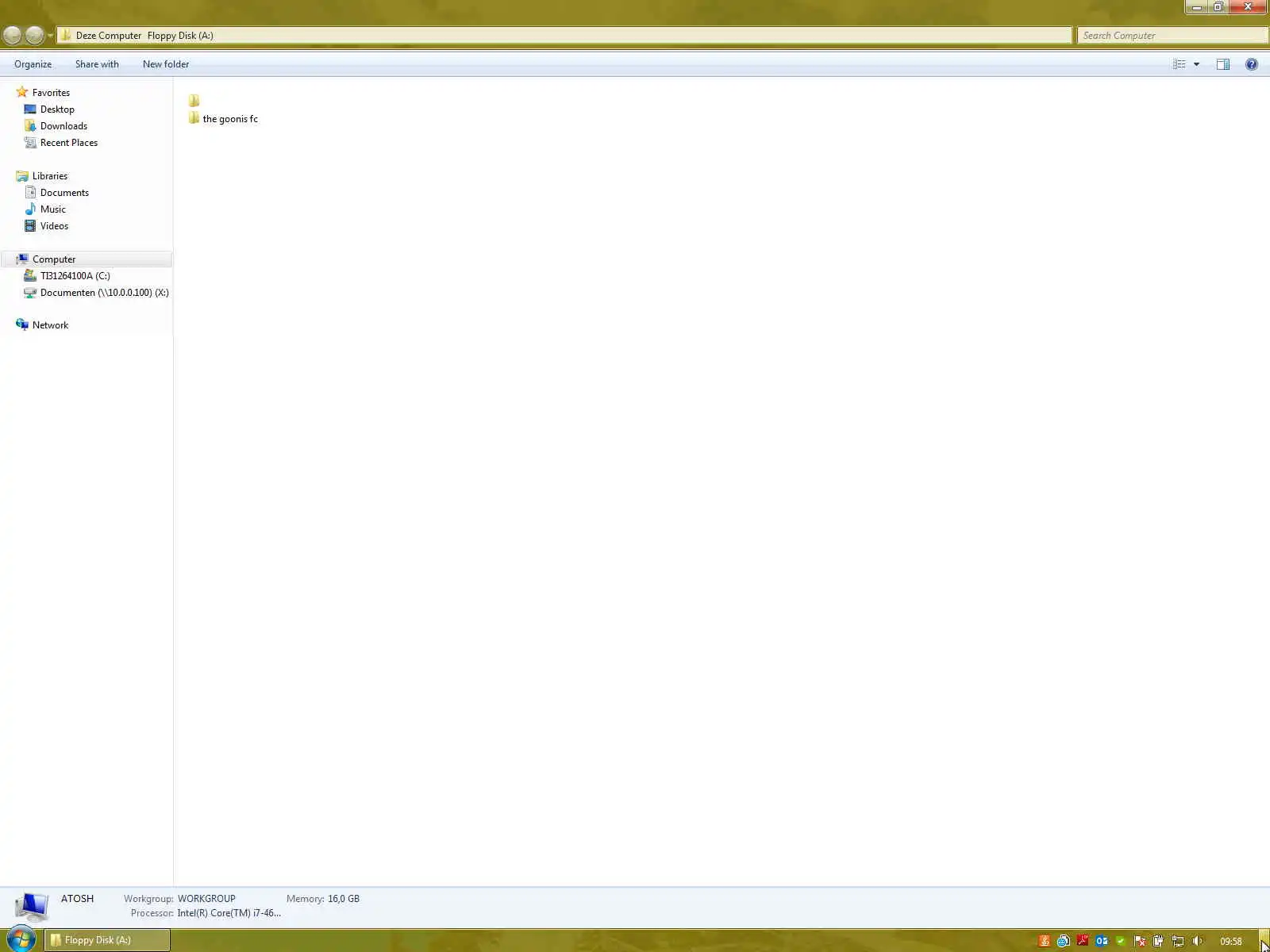1270x952 pixels.
Task: Open the Documents library
Action: 64,193
